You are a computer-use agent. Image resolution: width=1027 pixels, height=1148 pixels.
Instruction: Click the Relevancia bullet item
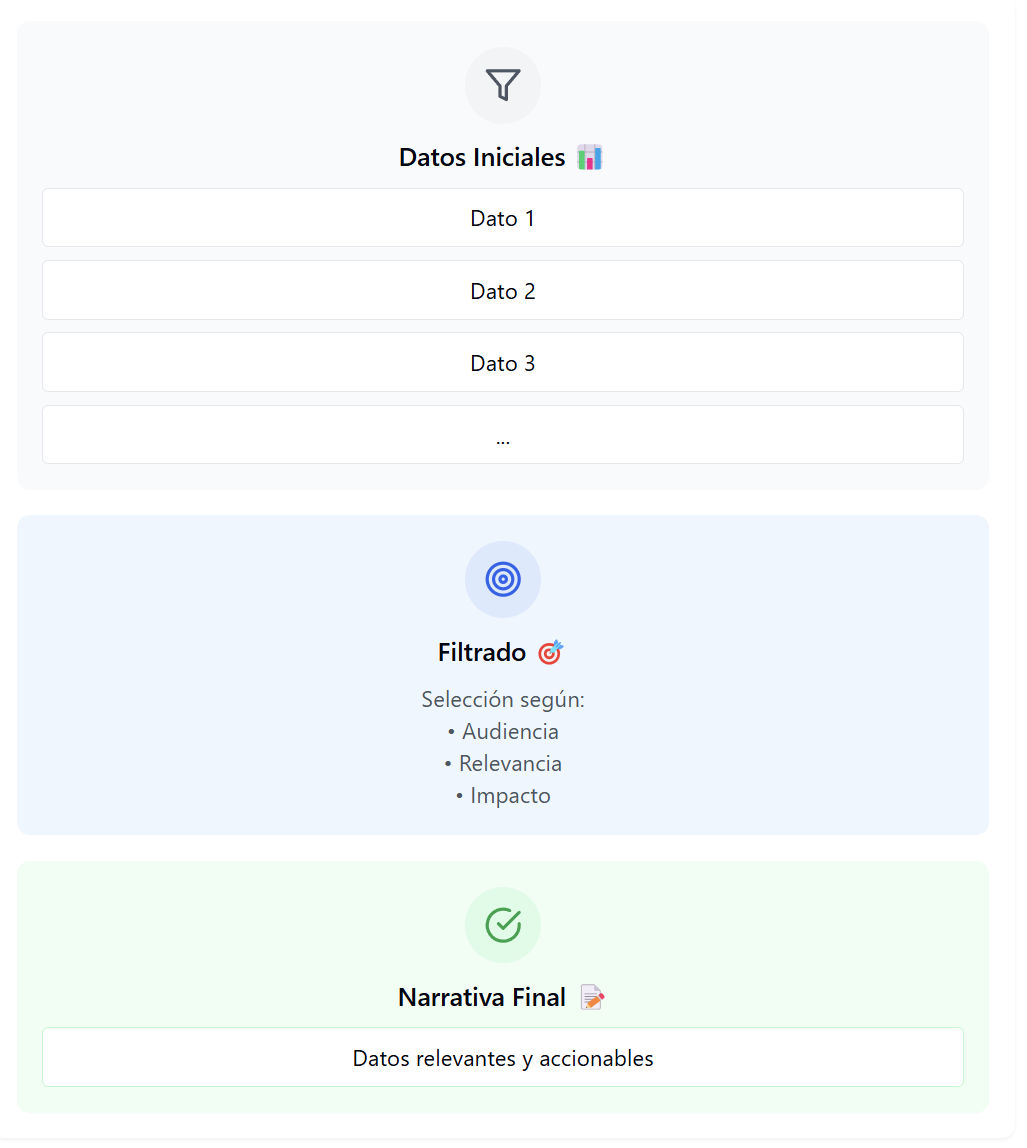[x=503, y=764]
